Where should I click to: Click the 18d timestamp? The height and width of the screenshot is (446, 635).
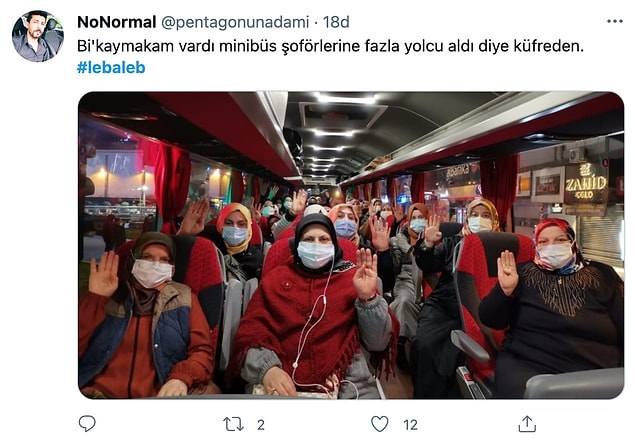click(x=336, y=22)
